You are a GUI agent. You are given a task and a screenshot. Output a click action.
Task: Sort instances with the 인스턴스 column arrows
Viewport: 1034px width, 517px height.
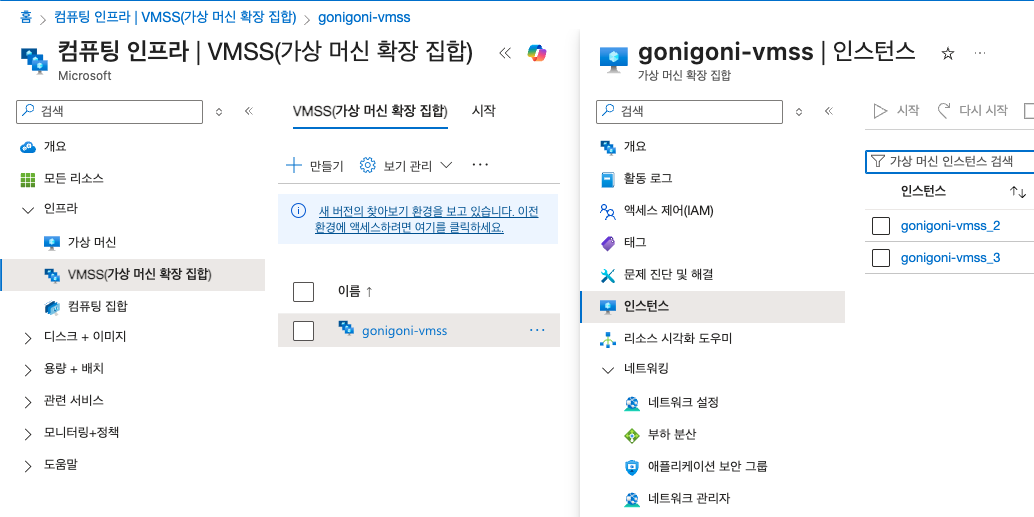click(1018, 192)
